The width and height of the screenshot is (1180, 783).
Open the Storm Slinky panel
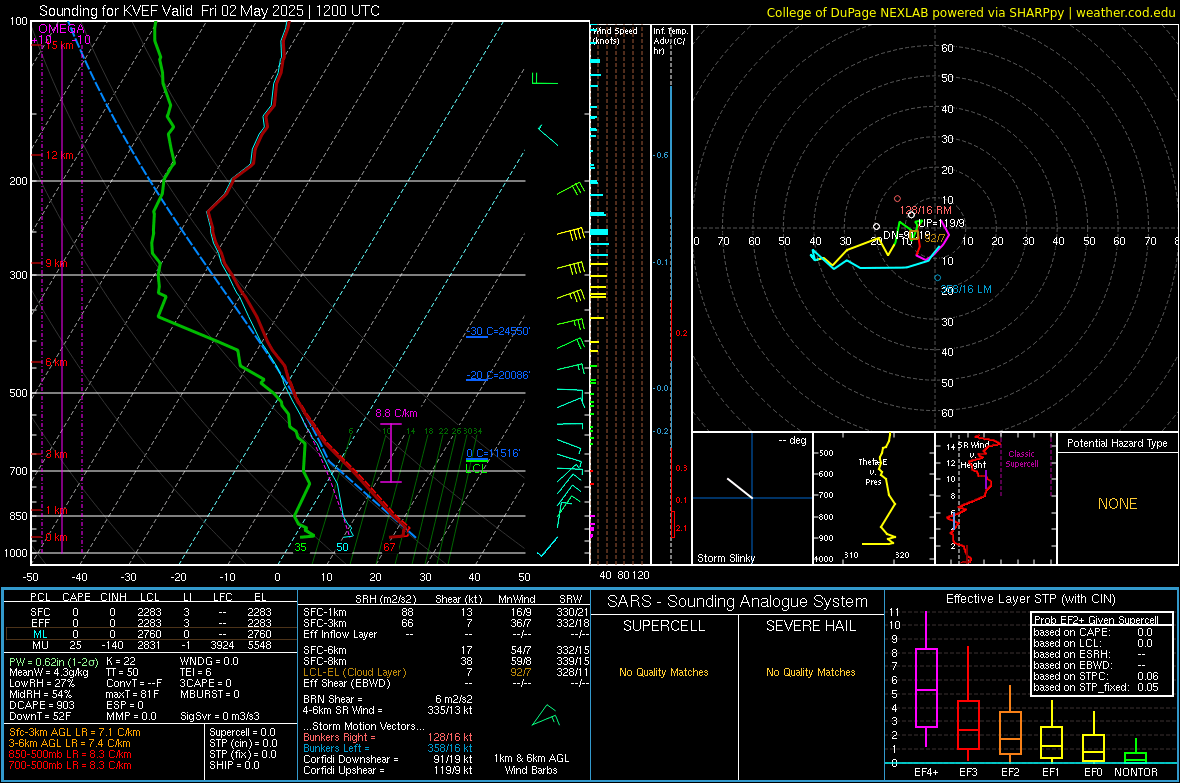coord(752,498)
